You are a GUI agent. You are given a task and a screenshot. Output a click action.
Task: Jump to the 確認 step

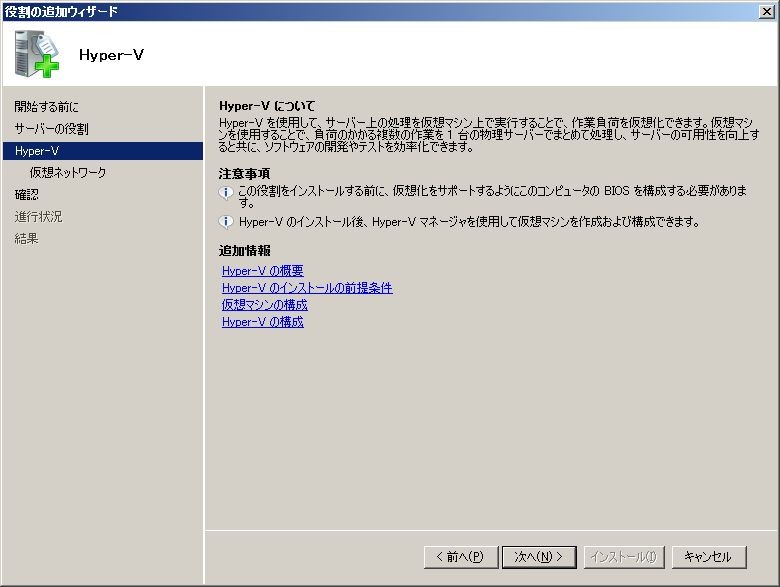(x=27, y=195)
